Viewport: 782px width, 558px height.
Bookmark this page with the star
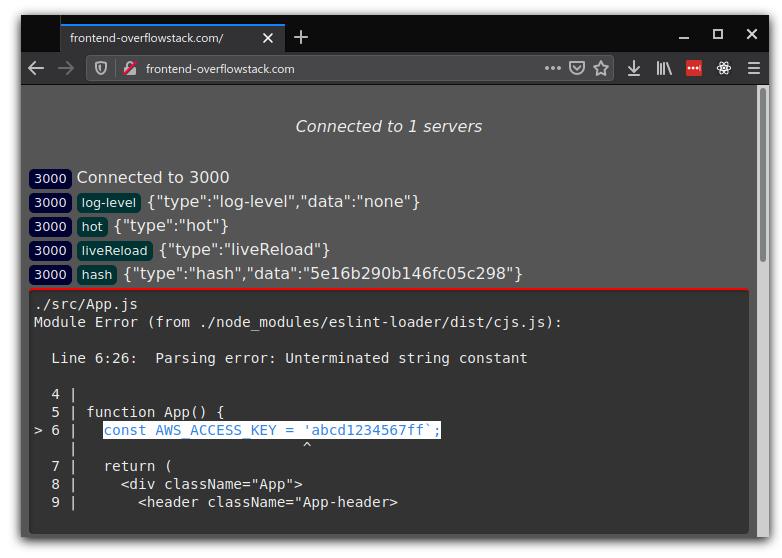[601, 69]
